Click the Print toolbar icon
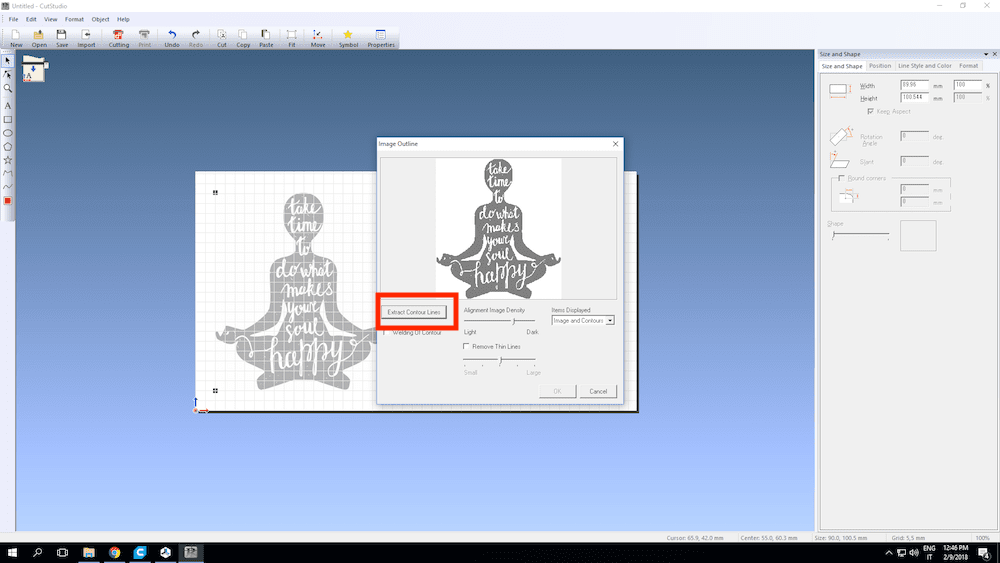Screen dimensions: 1000x563 (145, 38)
